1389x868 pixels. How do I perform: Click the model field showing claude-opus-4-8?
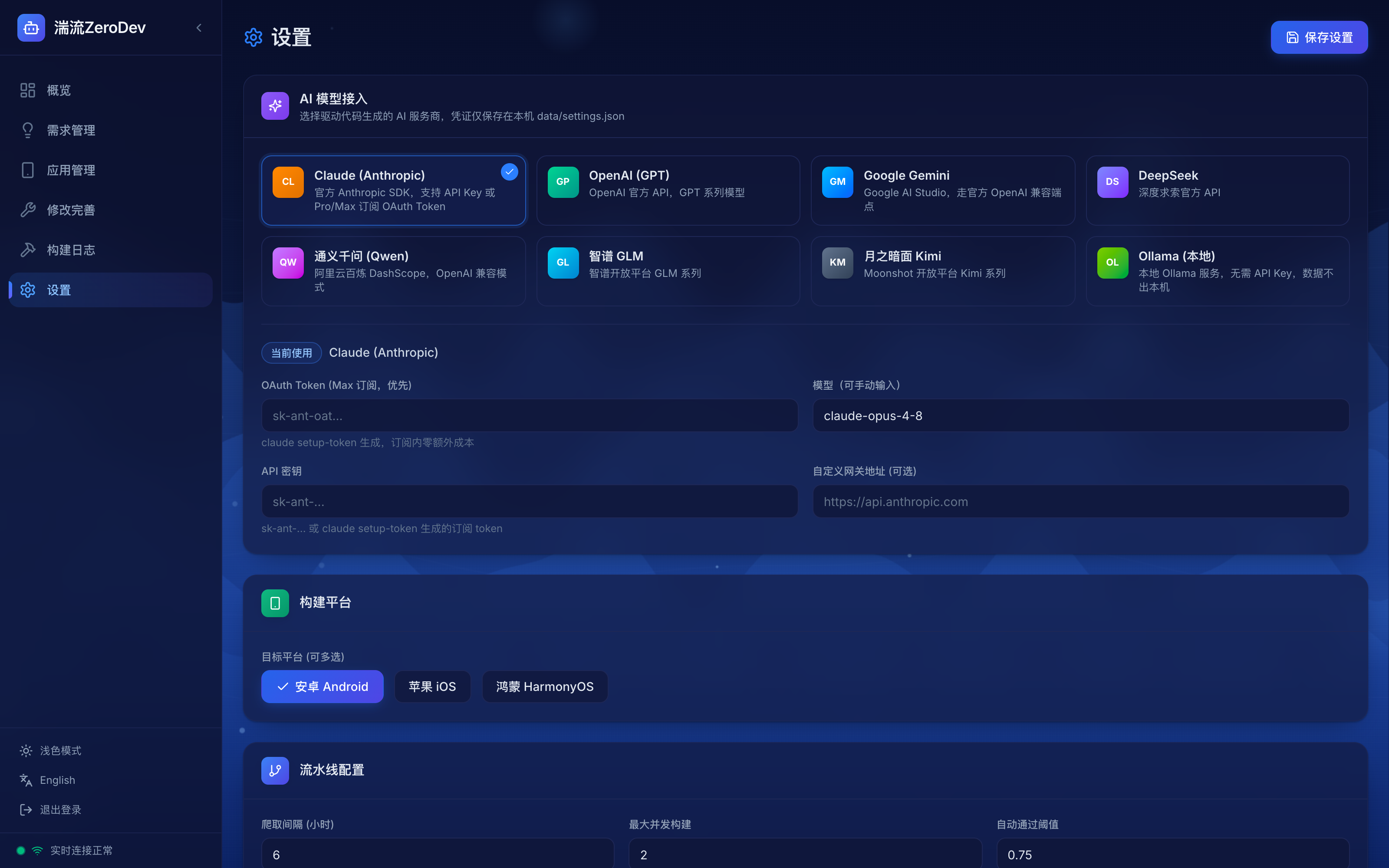(1081, 416)
